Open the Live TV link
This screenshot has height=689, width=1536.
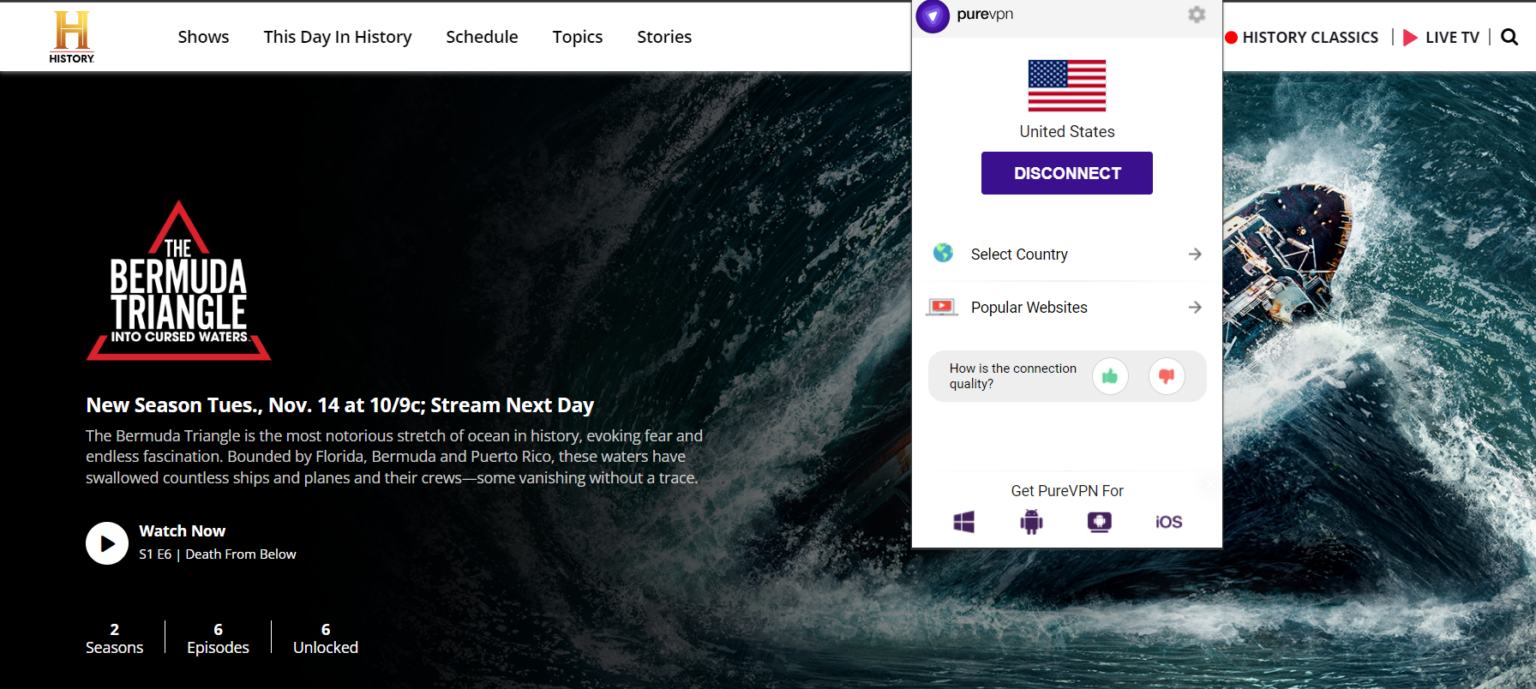click(1441, 37)
